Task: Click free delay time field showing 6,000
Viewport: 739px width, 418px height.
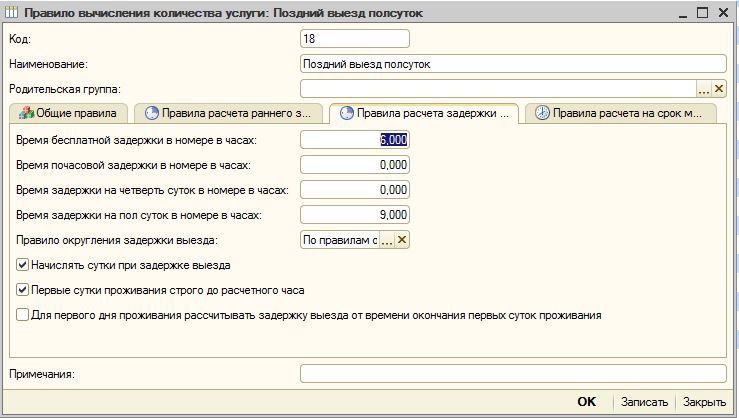Action: tap(355, 139)
